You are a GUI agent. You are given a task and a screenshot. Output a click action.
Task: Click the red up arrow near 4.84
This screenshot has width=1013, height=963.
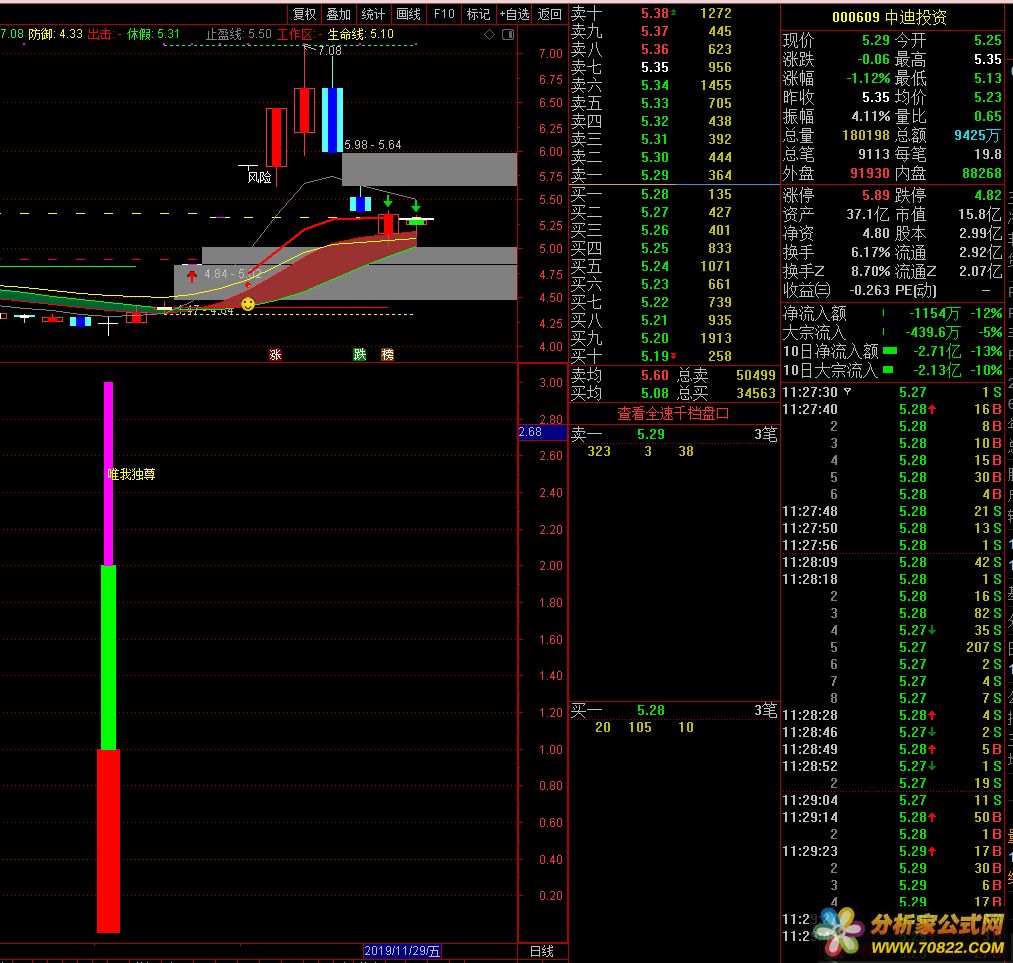click(192, 276)
